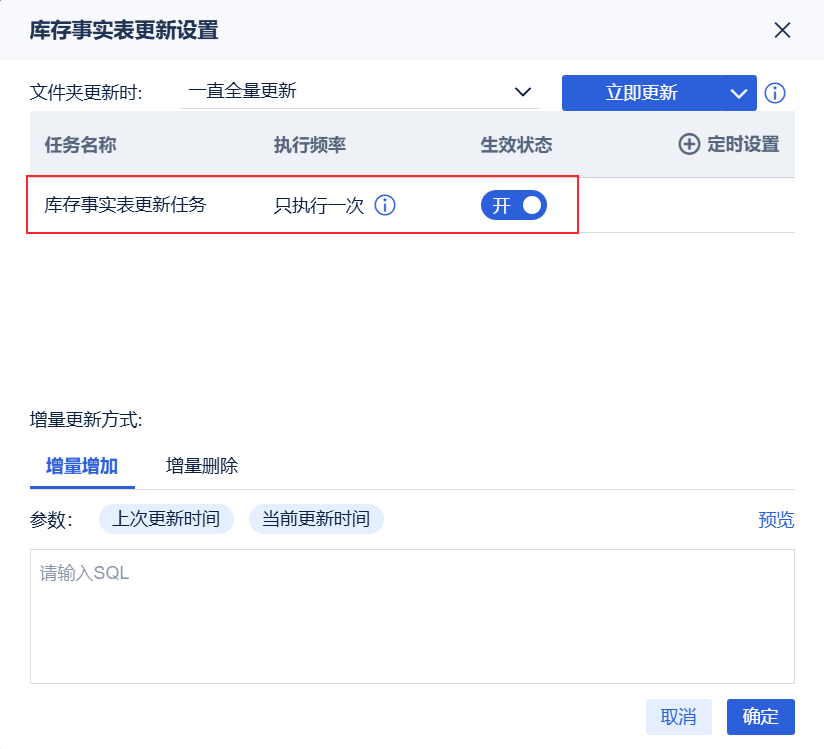824x749 pixels.
Task: Click the 预览 link
Action: (776, 520)
